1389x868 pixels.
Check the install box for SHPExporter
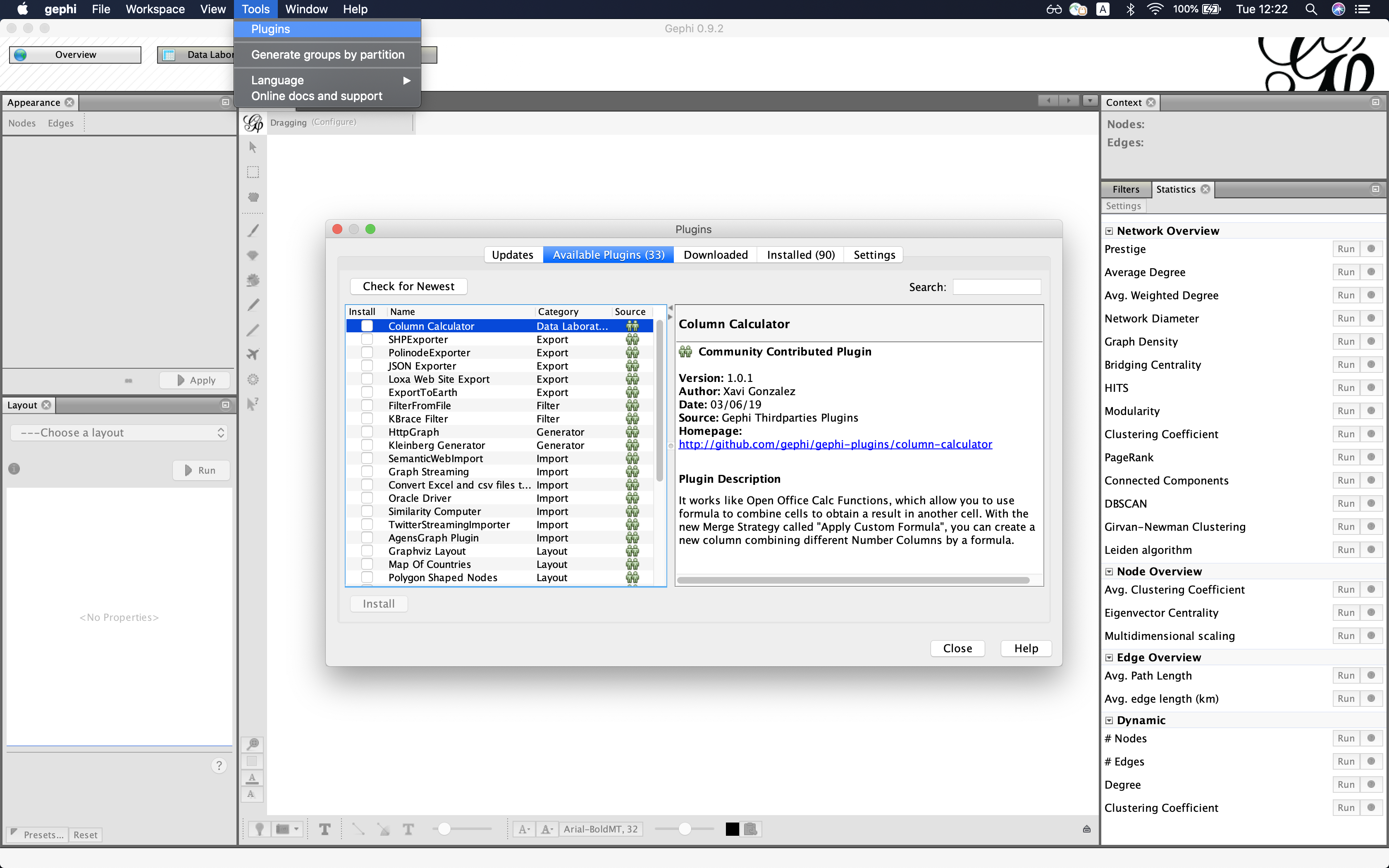(x=367, y=339)
